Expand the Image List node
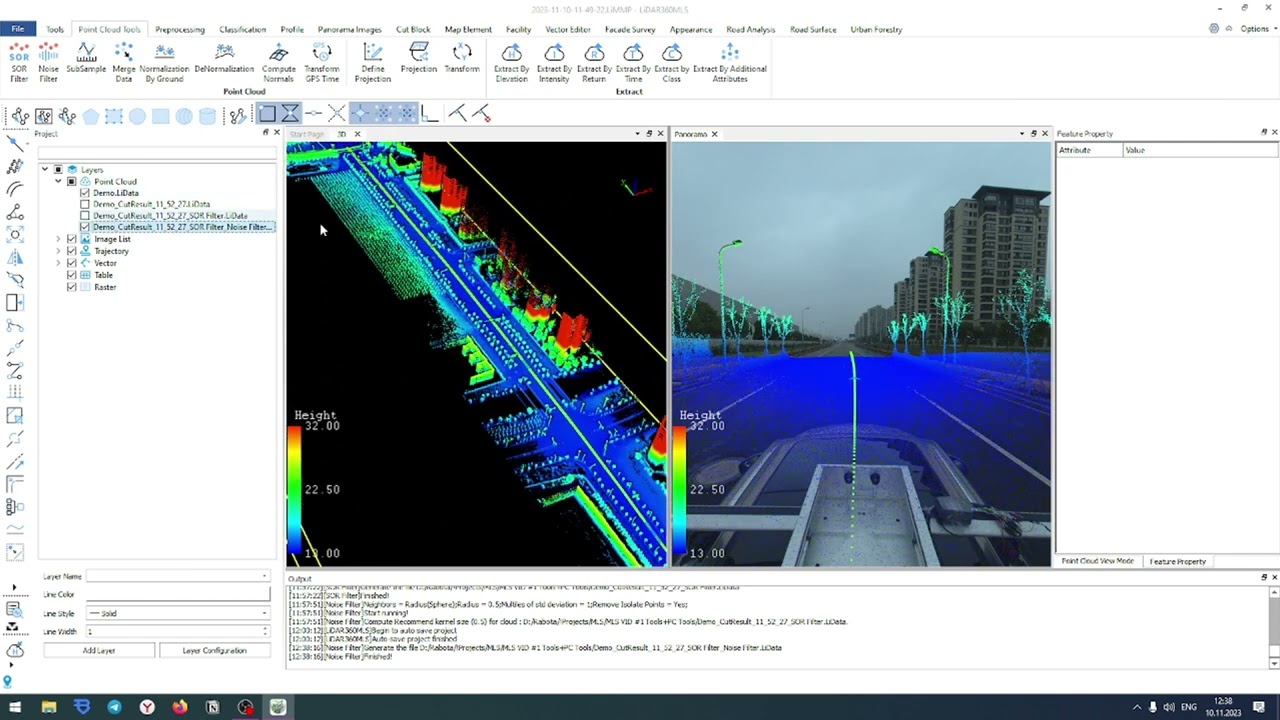This screenshot has height=720, width=1280. tap(58, 239)
